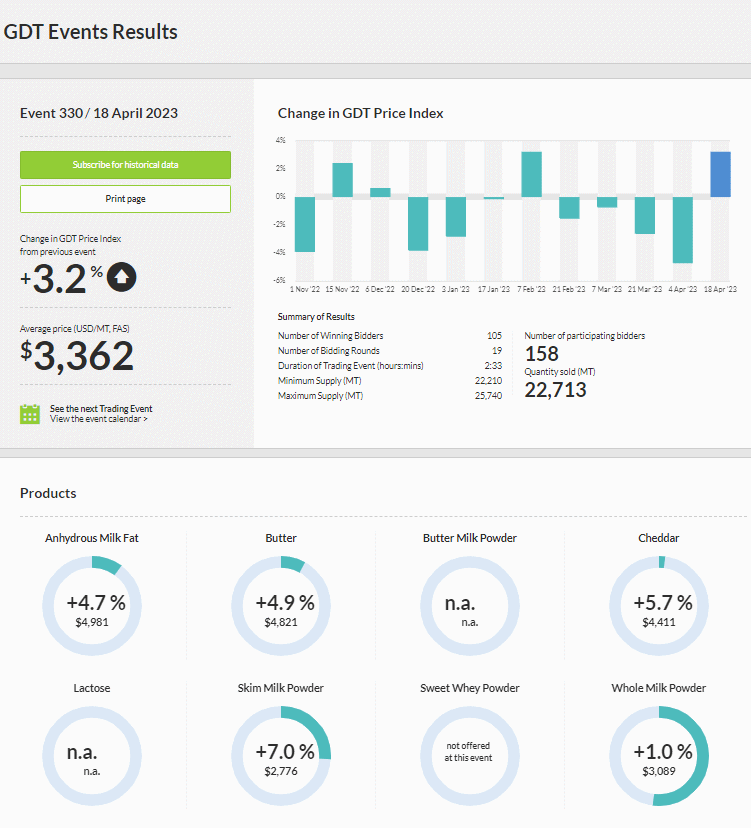Screen dimensions: 751x828
Task: Click the black up-arrow price index icon
Action: [121, 277]
